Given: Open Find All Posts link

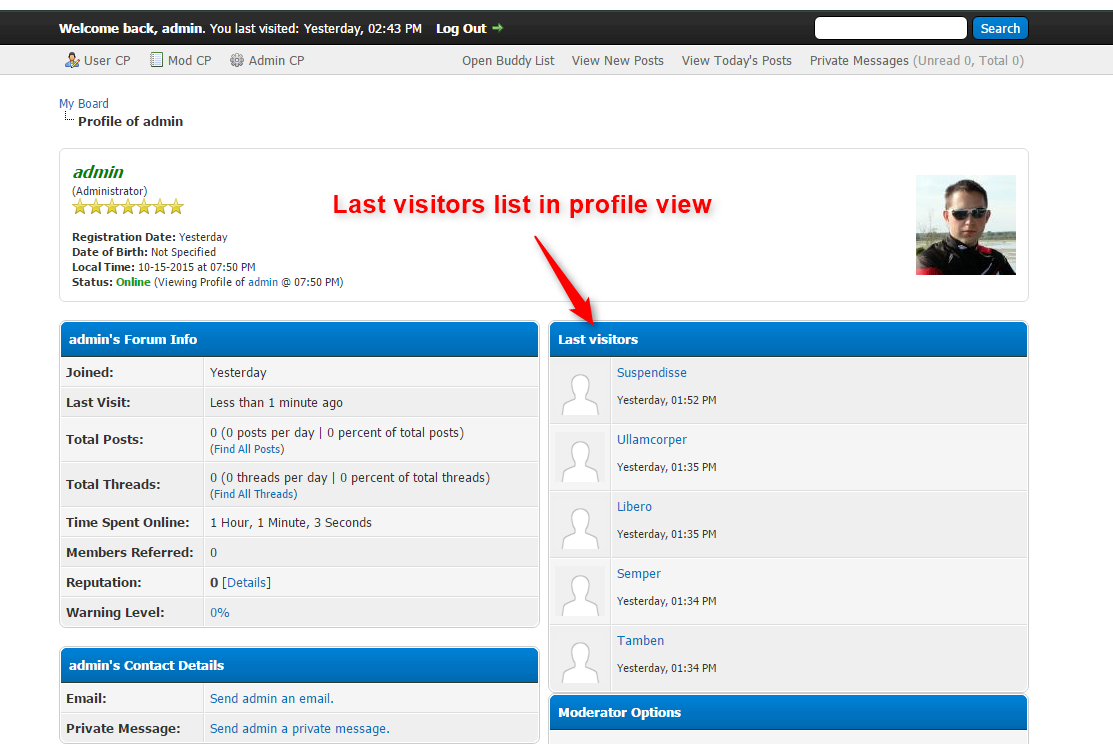Looking at the screenshot, I should (247, 450).
